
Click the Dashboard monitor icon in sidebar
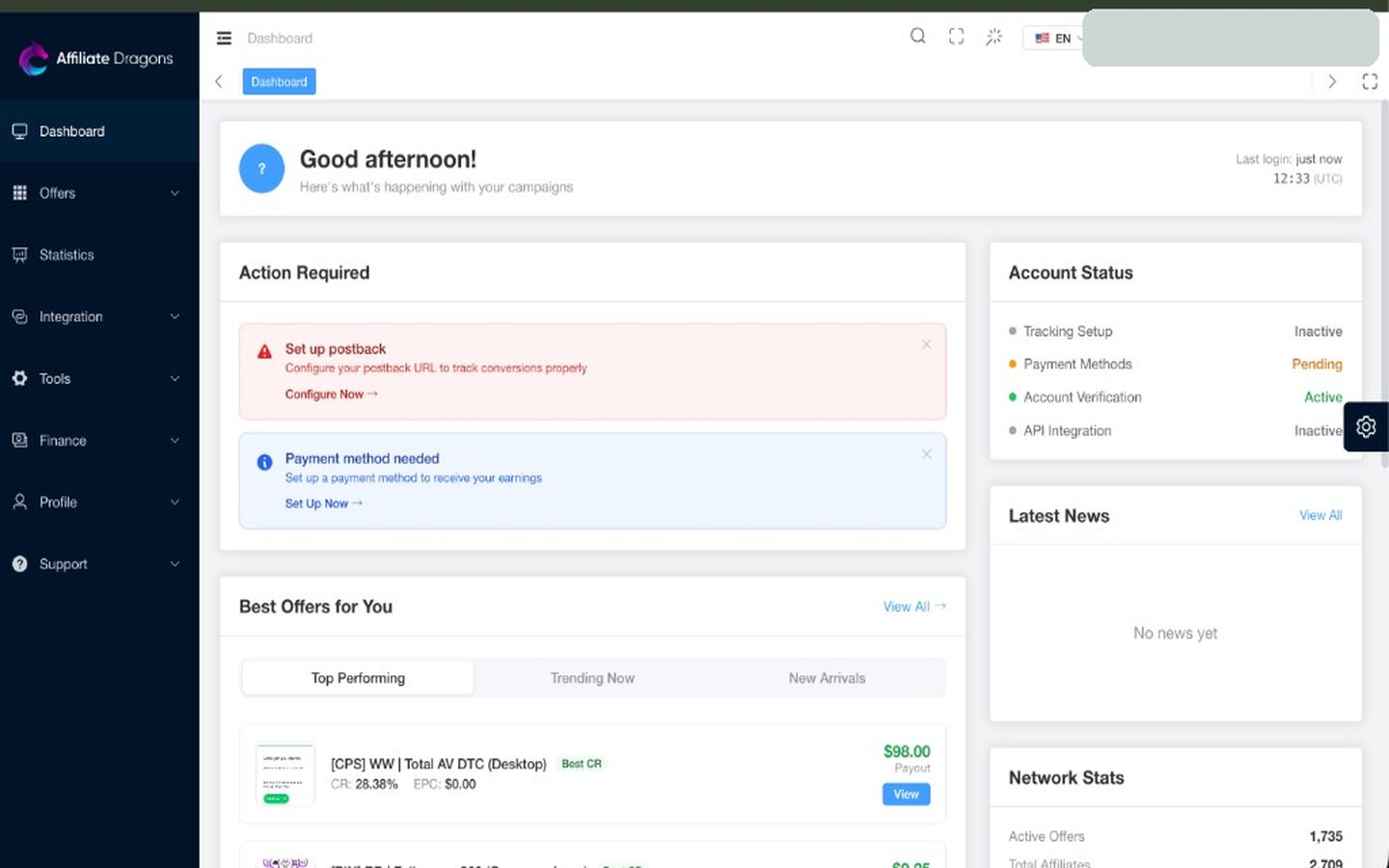[19, 131]
